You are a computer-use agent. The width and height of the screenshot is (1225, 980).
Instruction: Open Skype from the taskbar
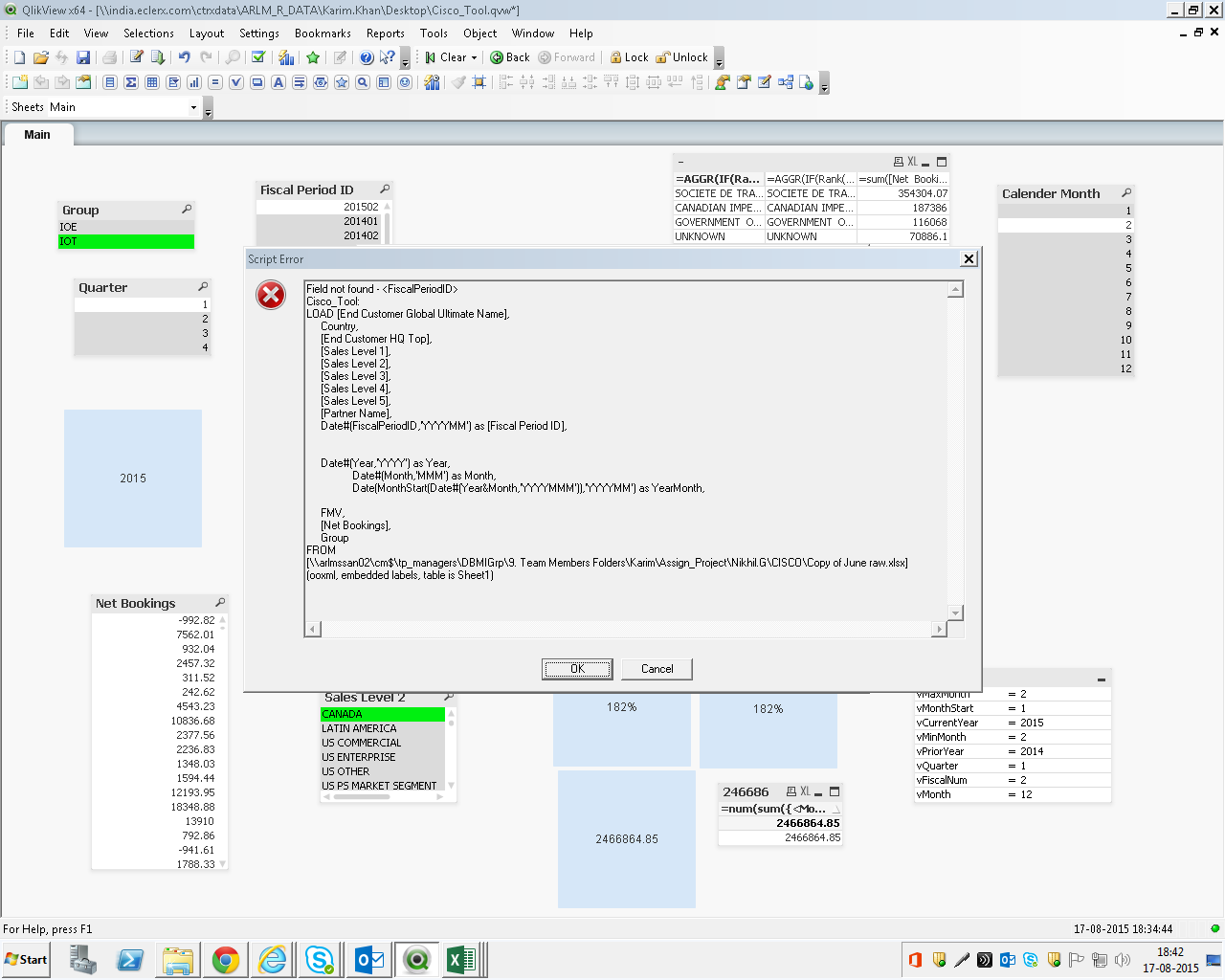click(x=320, y=960)
